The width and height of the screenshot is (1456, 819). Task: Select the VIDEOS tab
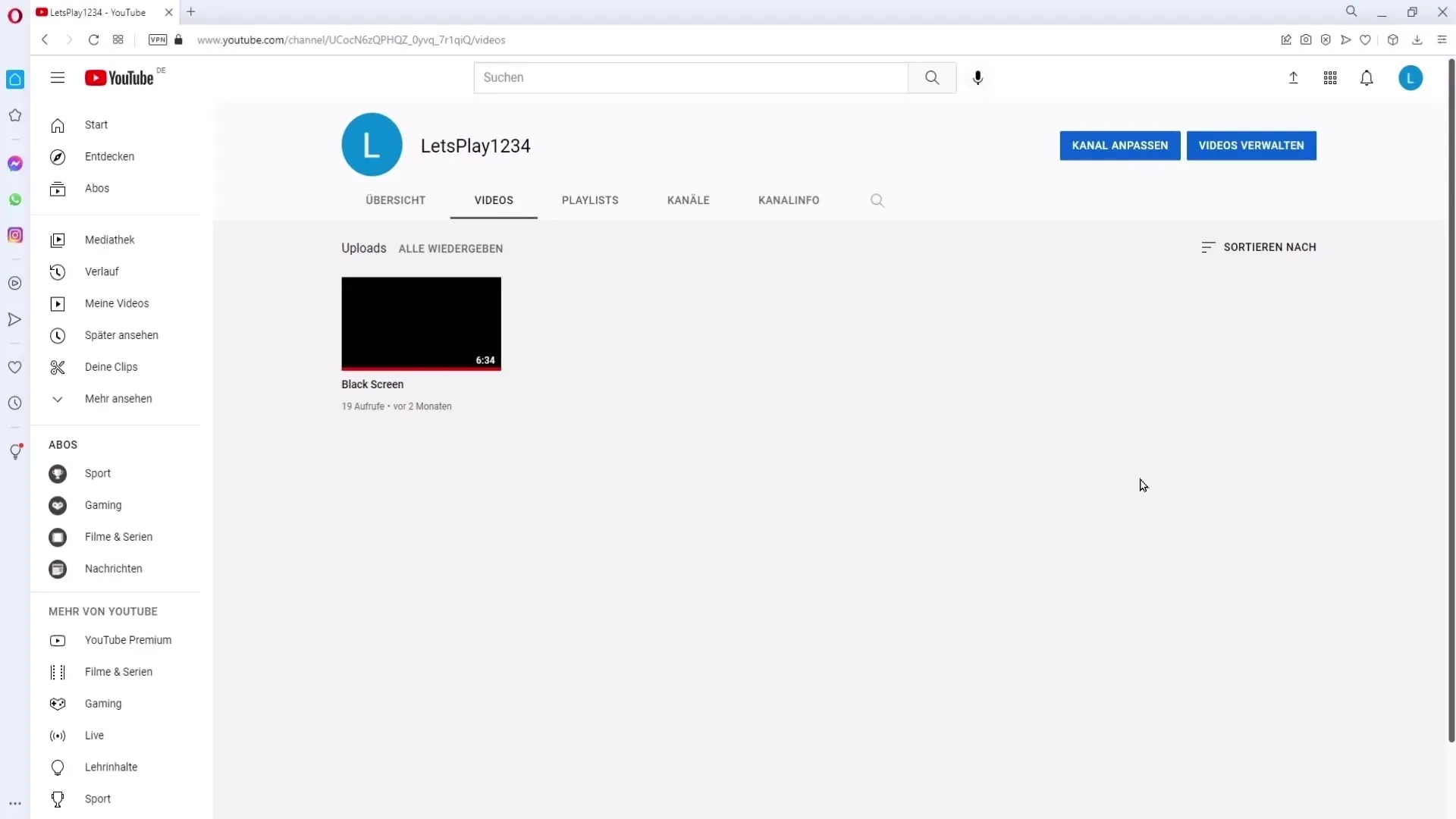(x=494, y=200)
